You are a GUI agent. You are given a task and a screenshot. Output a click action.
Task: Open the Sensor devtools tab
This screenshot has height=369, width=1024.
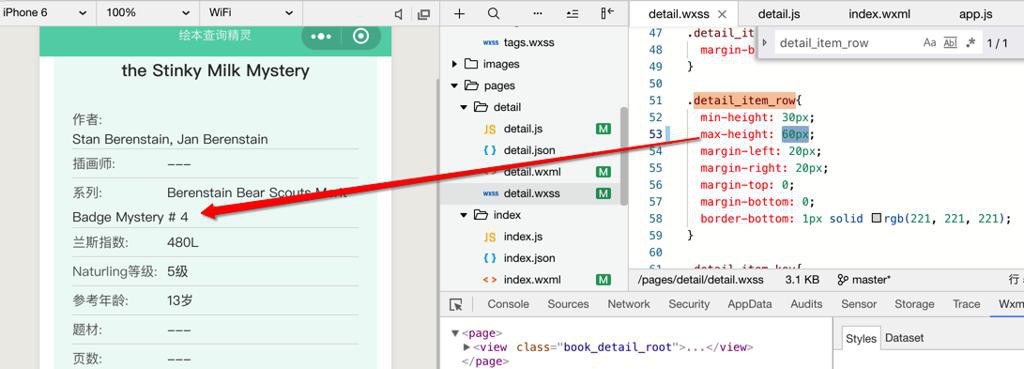859,304
